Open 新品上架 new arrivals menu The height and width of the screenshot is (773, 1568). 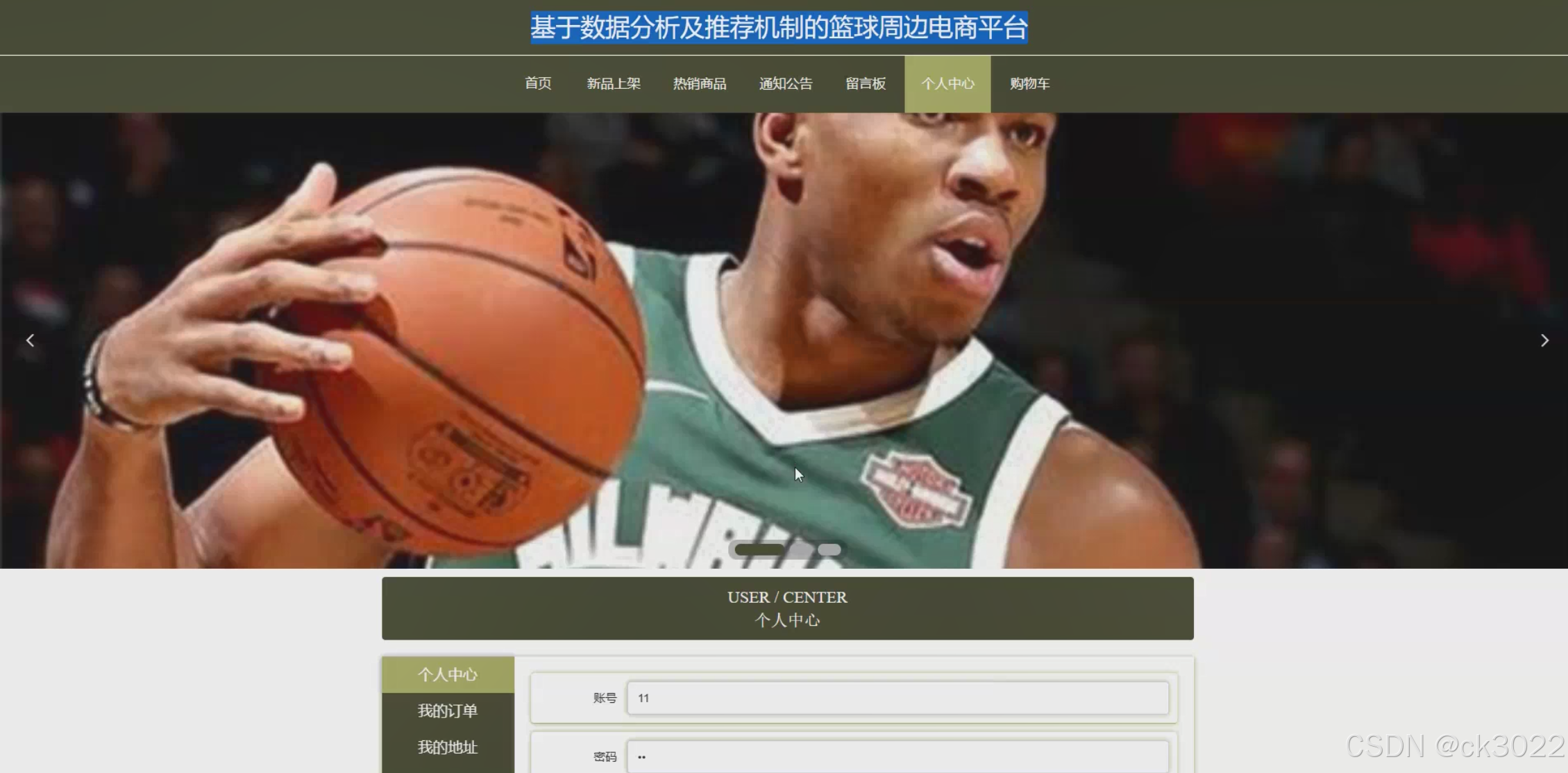pos(613,84)
